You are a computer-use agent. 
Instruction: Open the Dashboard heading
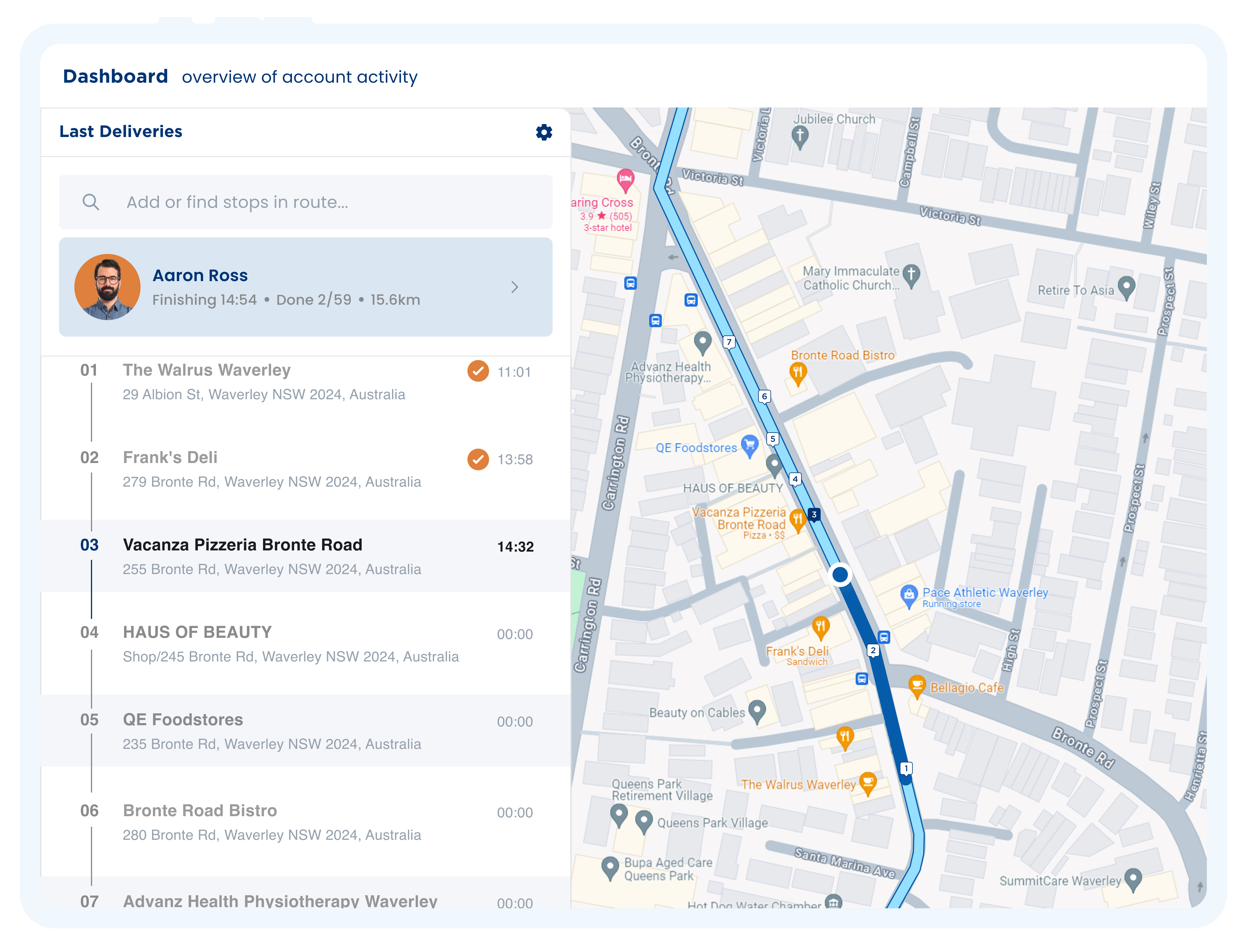pos(116,76)
